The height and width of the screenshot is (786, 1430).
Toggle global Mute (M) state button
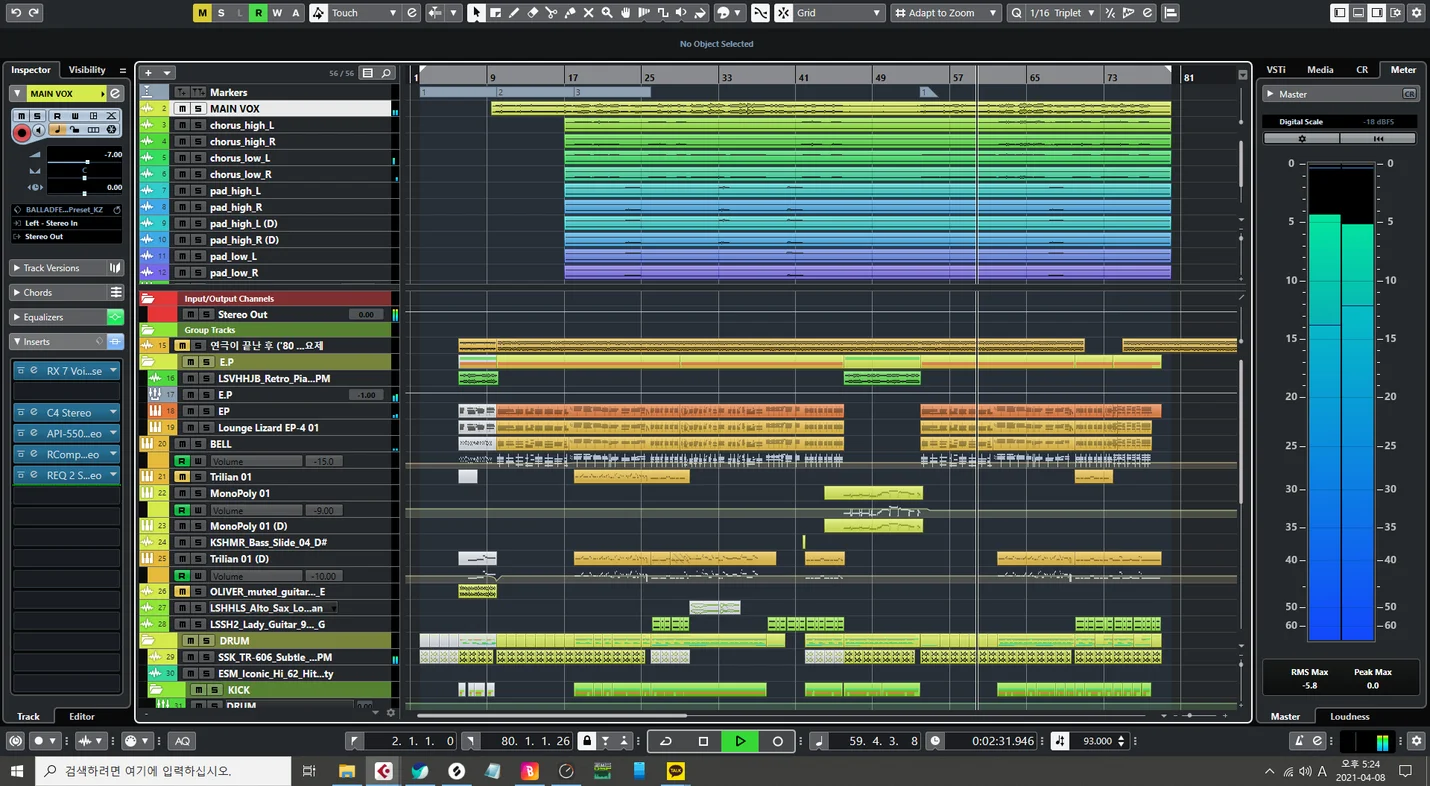click(x=202, y=13)
